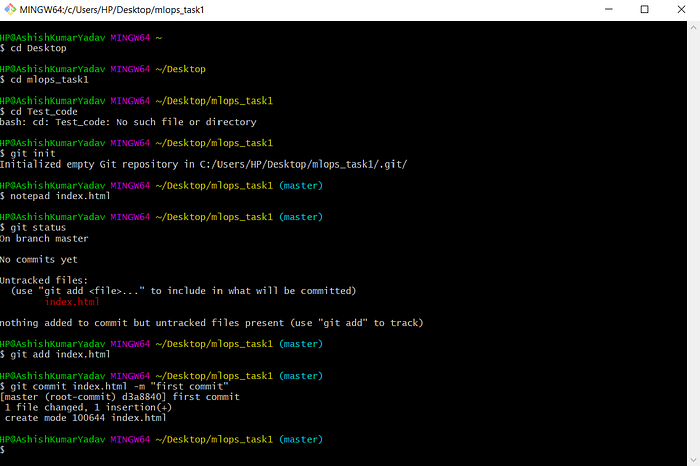Click the Git Bash icon in title bar
The image size is (700, 466).
(x=10, y=9)
